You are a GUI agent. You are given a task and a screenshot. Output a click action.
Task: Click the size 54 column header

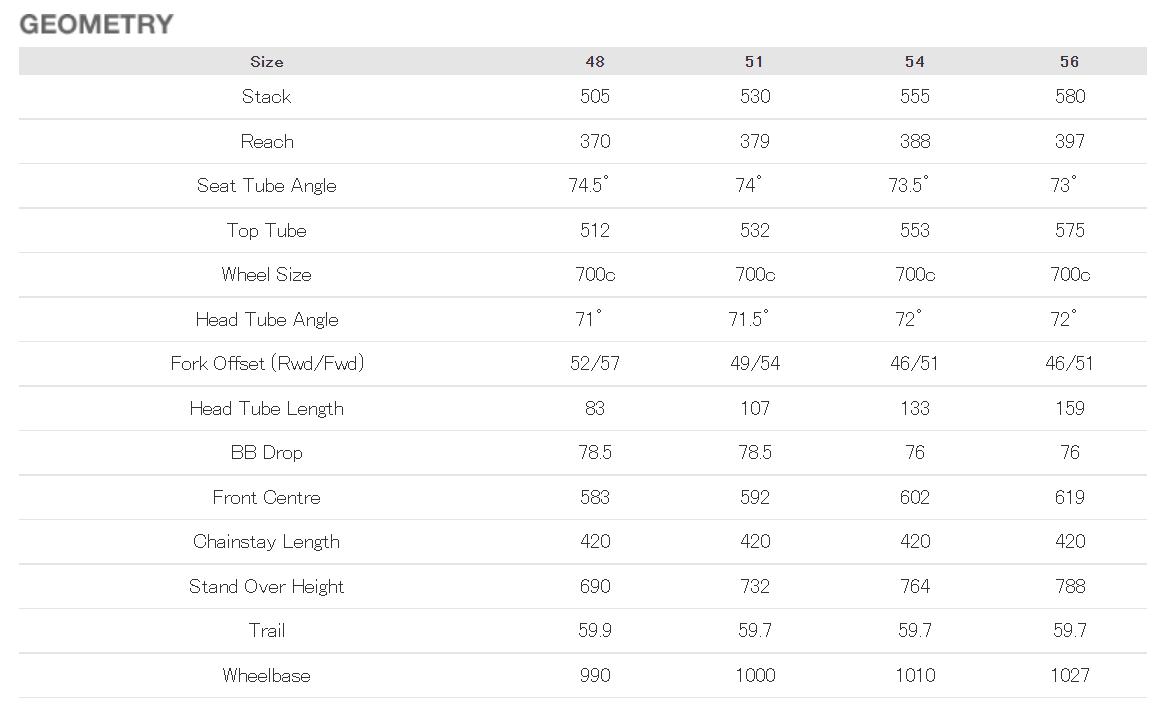915,62
